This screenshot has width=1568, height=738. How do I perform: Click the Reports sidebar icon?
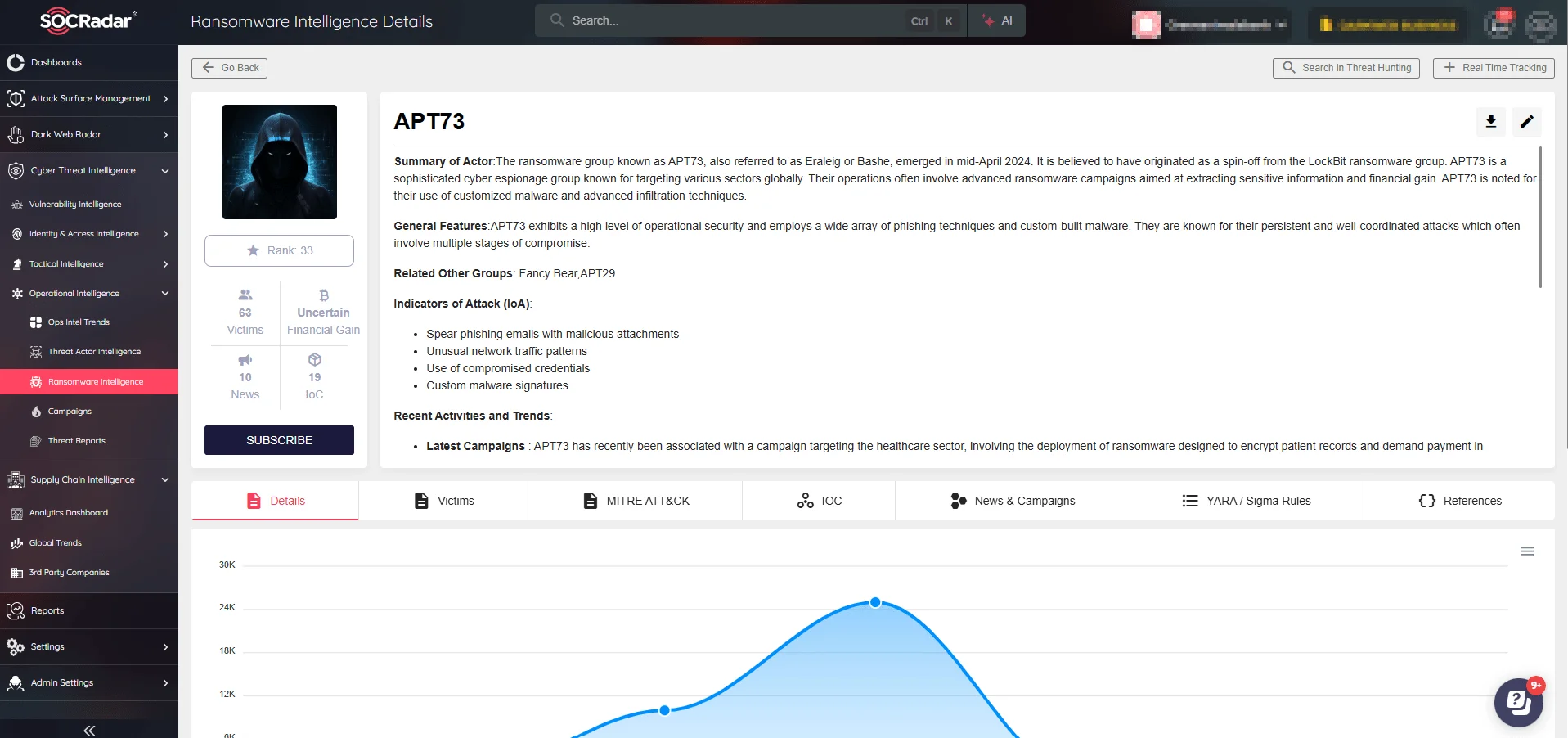coord(16,610)
